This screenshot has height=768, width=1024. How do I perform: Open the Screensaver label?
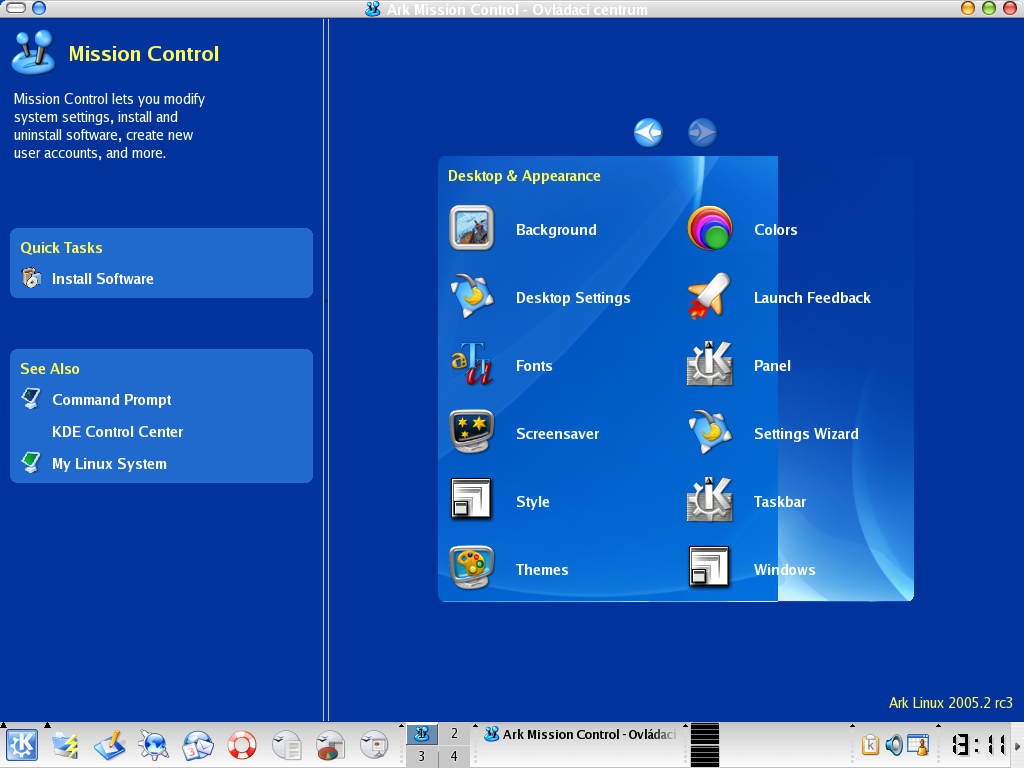click(558, 434)
